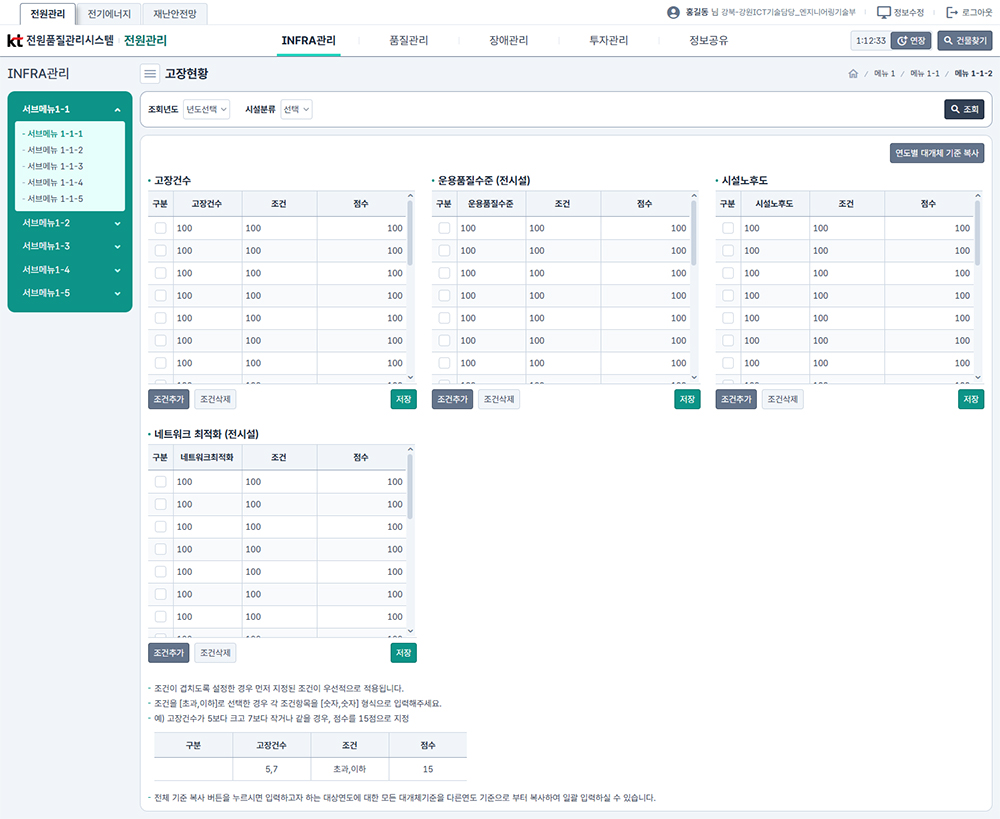The height and width of the screenshot is (819, 1000).
Task: Open the 건물찾기 search button
Action: tap(964, 41)
